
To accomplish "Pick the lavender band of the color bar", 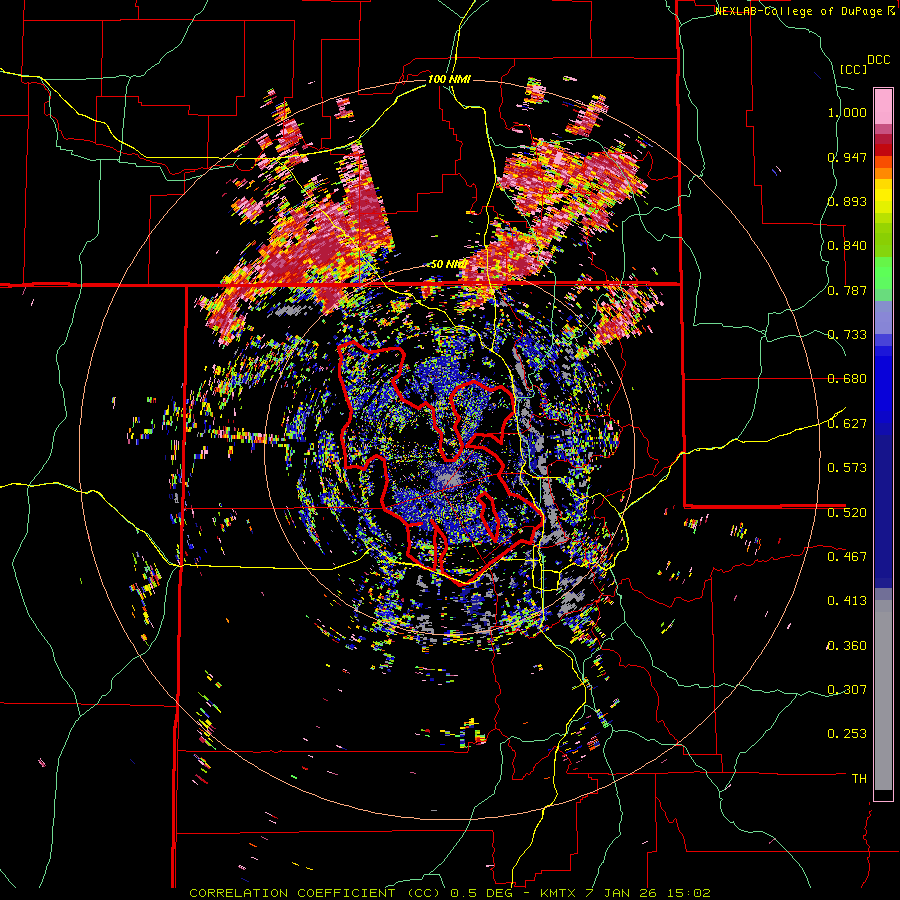I will pos(883,317).
